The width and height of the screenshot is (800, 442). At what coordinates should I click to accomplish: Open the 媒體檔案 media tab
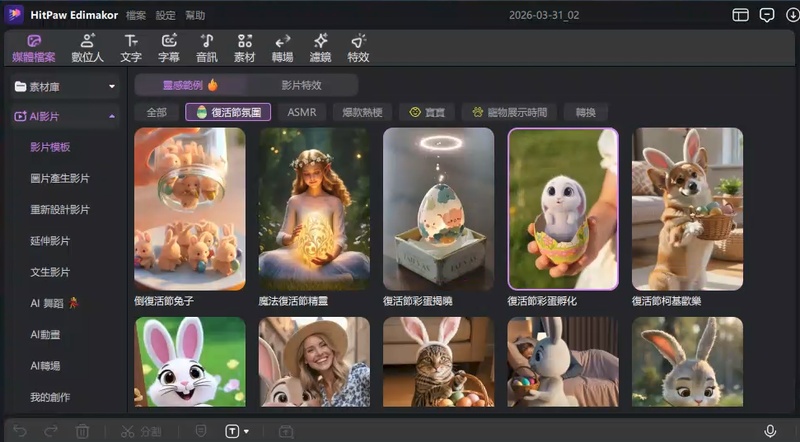[34, 49]
